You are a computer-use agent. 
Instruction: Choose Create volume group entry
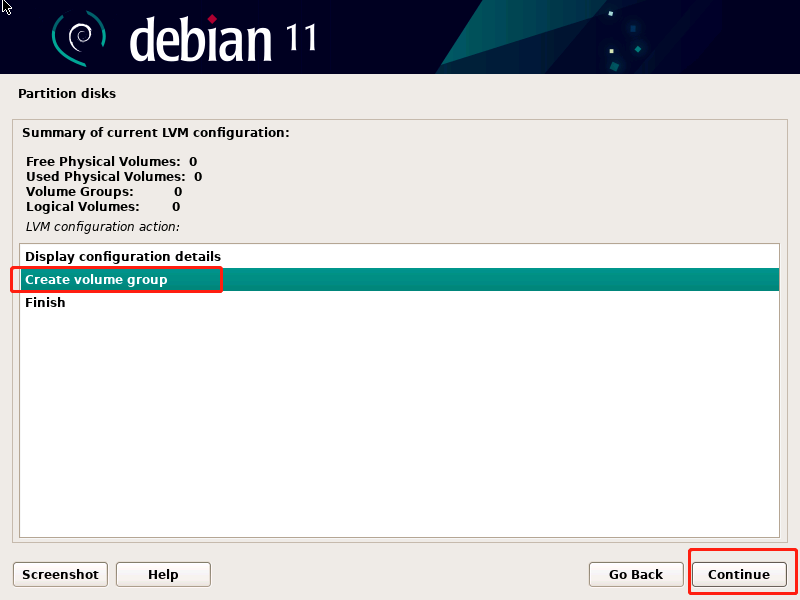(399, 280)
